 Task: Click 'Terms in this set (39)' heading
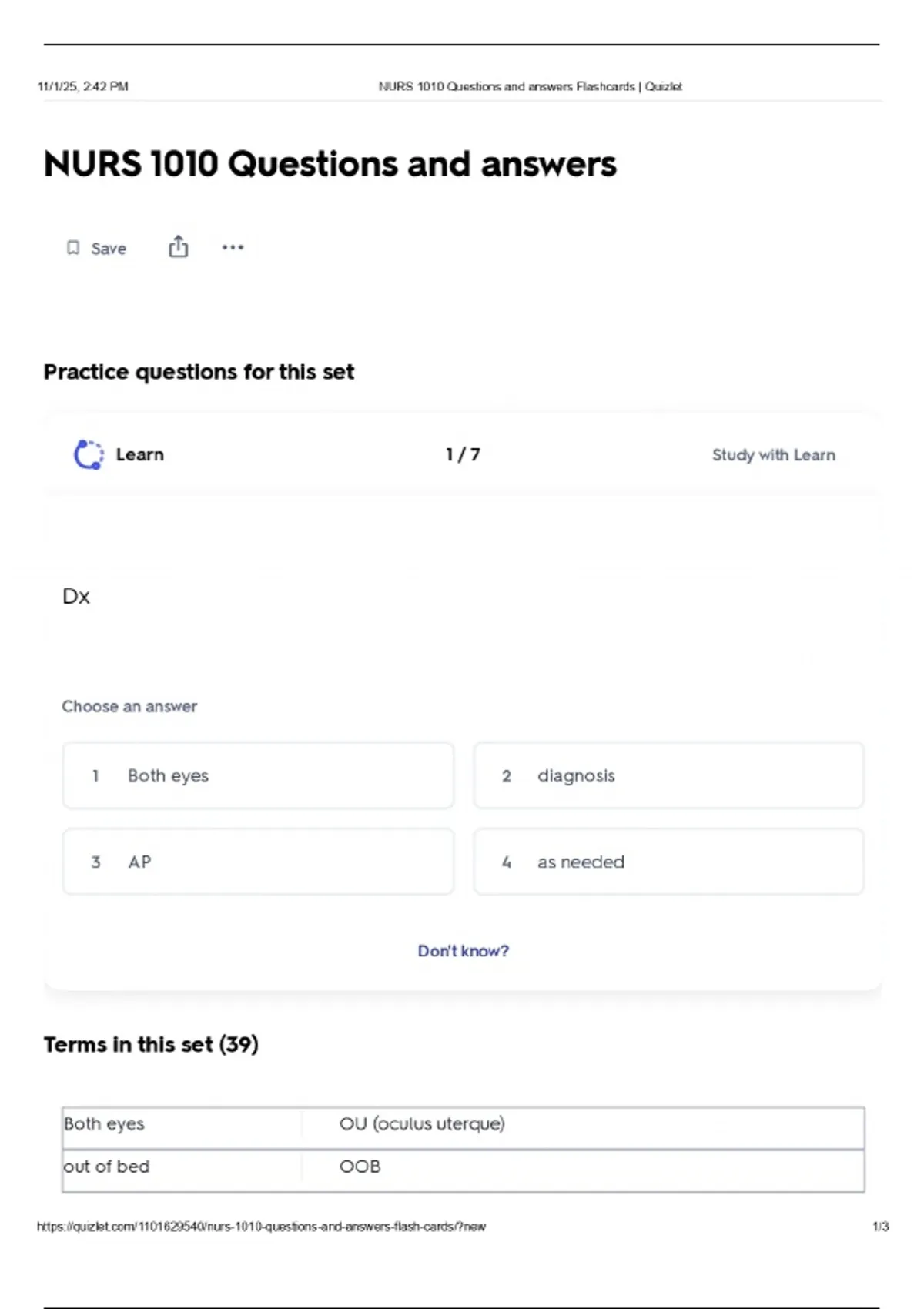pos(151,1045)
